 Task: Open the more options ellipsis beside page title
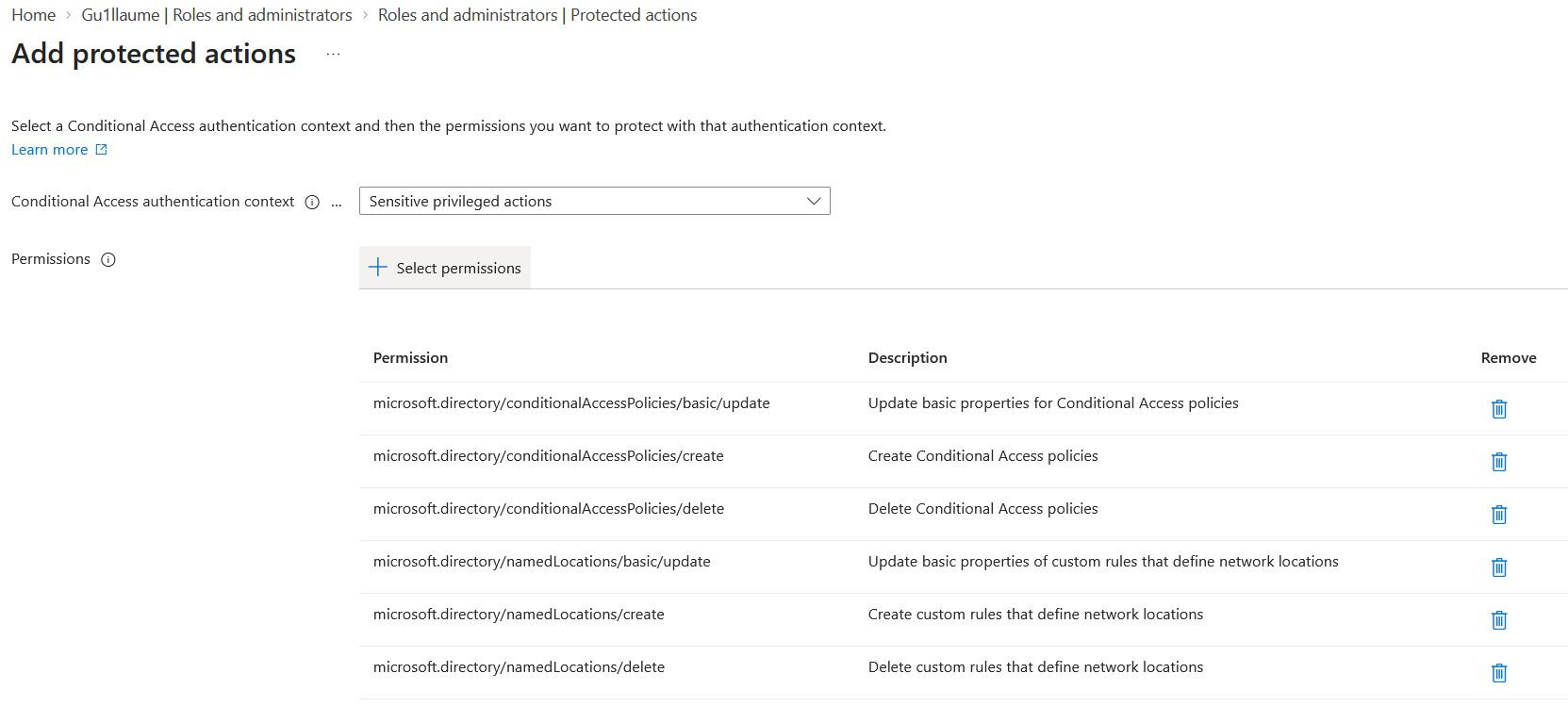point(333,55)
